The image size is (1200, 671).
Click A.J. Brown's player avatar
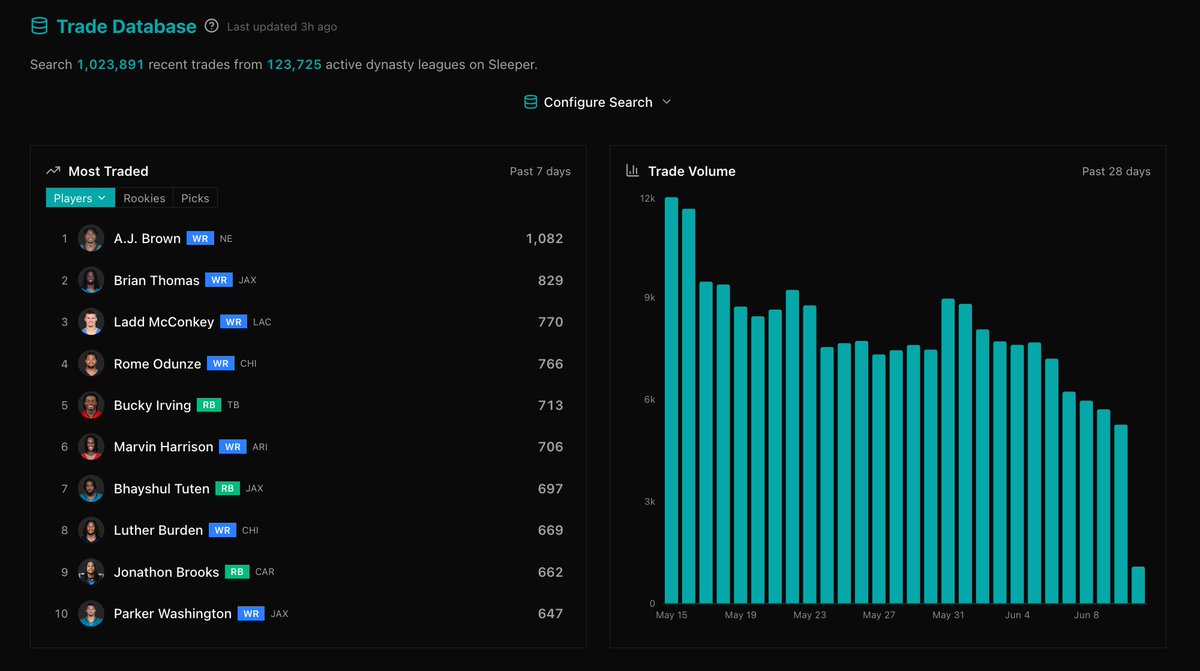[x=91, y=239]
